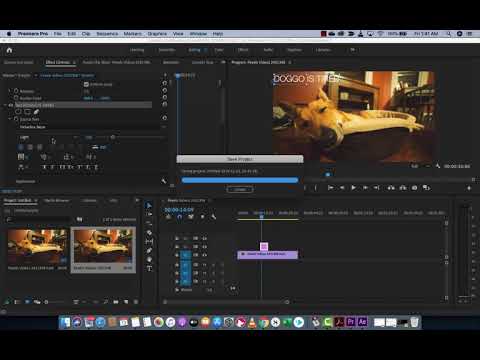Open the Light font style dropdown
480x360 pixels.
(47, 137)
